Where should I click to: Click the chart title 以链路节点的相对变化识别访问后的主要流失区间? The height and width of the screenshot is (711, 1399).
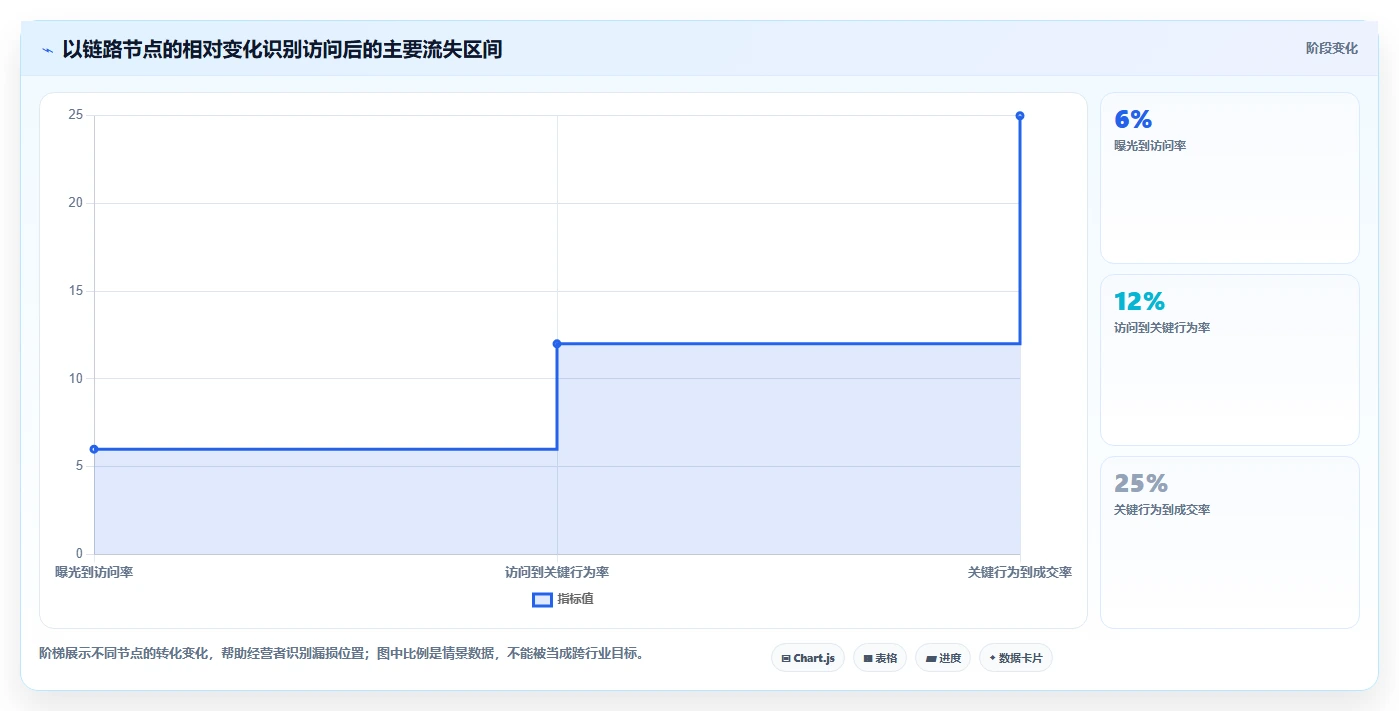[x=282, y=49]
